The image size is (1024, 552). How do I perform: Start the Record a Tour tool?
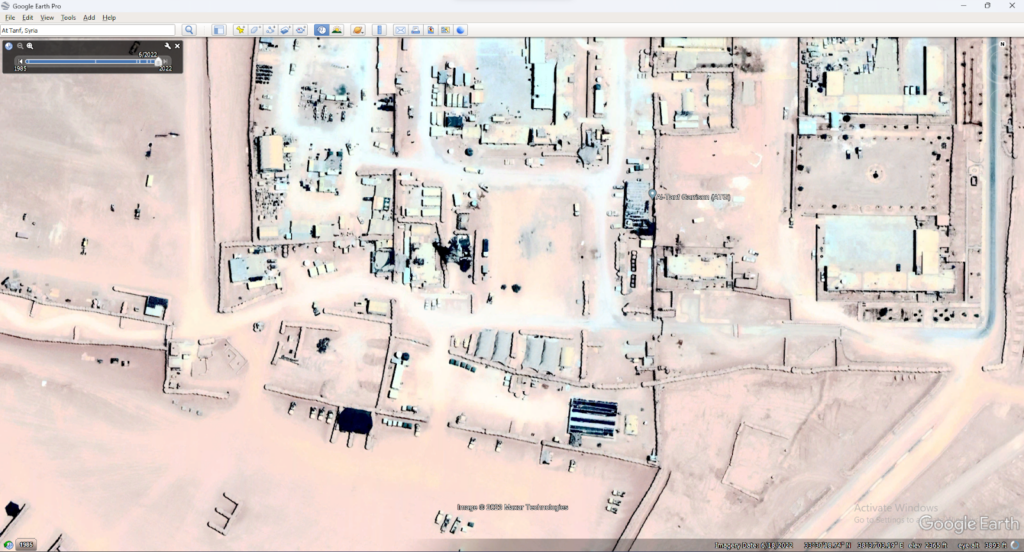click(x=301, y=30)
